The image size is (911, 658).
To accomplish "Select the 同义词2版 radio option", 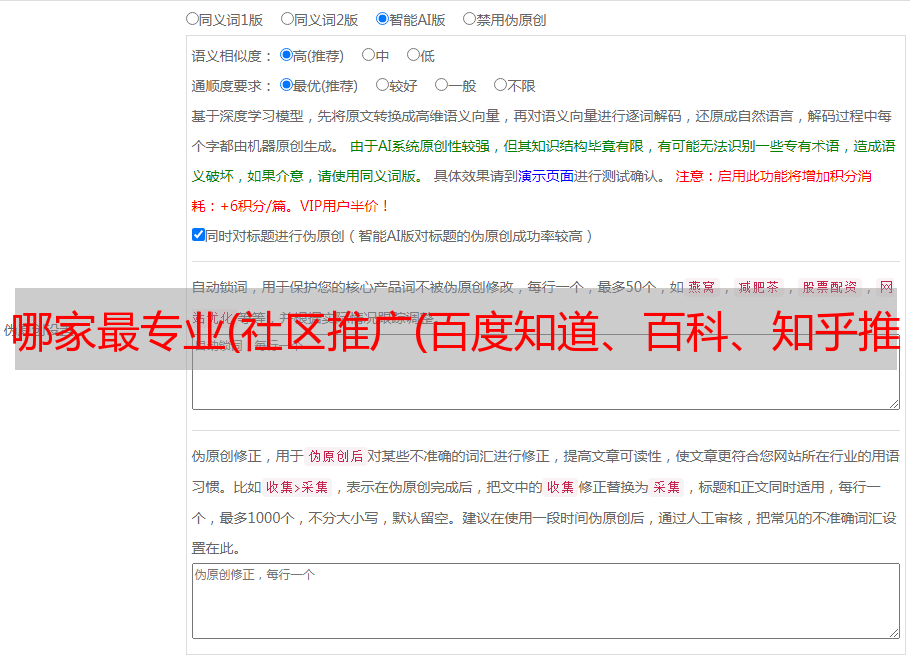I will [x=287, y=19].
